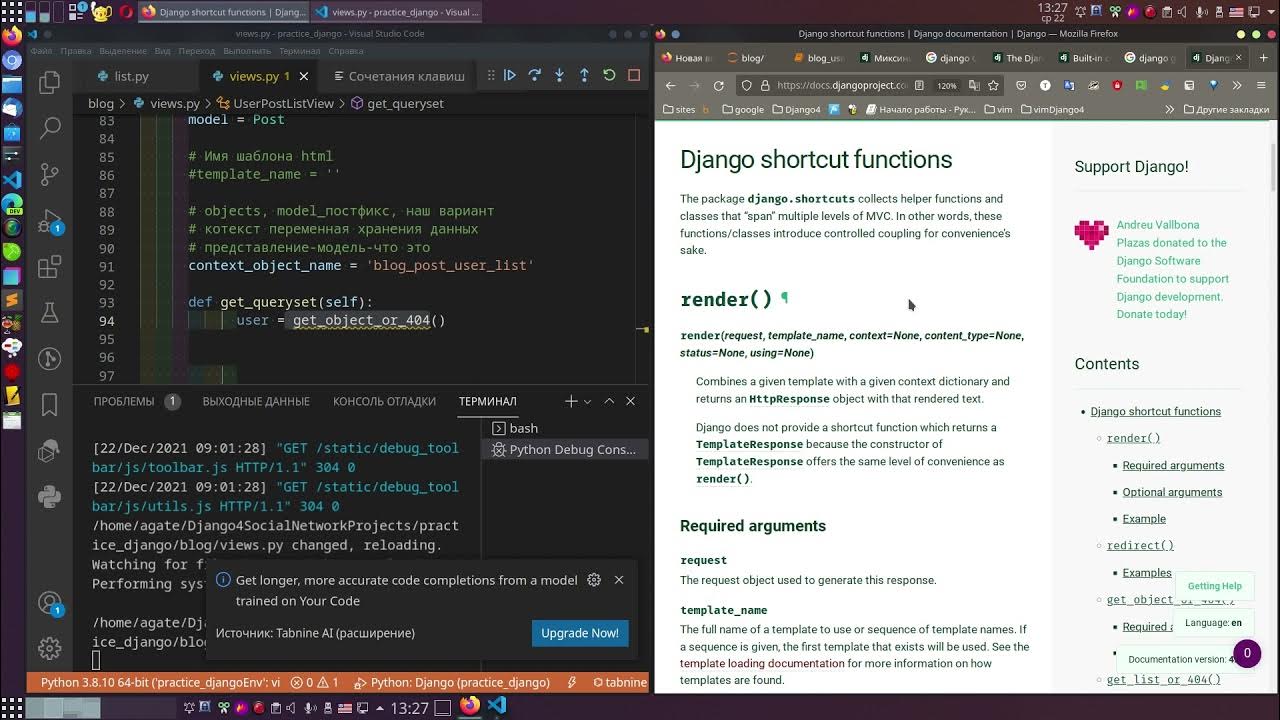Maximize the terminal panel with the chevron up
This screenshot has width=1280, height=720.
pos(609,401)
